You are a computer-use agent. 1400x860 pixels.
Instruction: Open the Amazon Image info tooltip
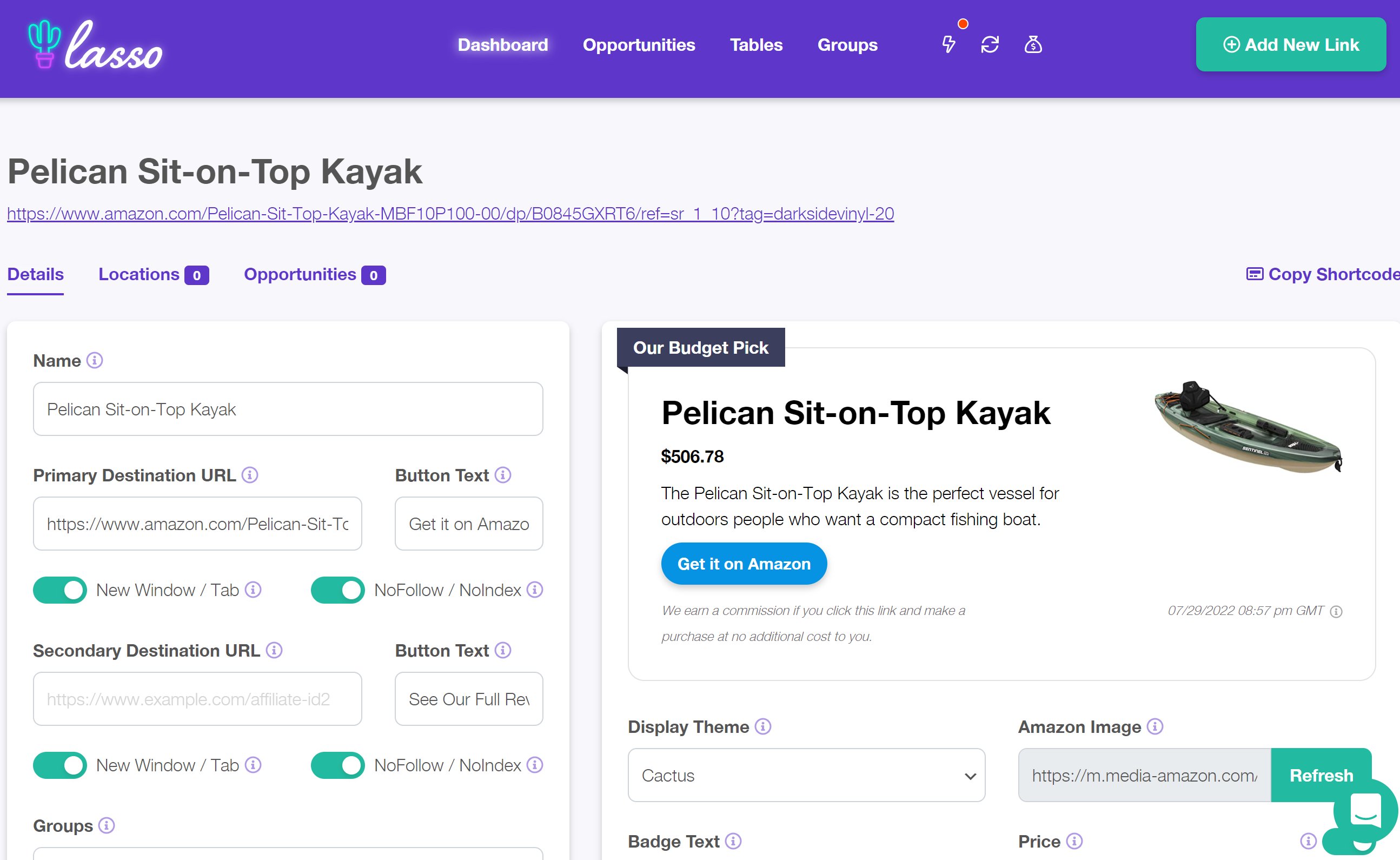(x=1156, y=726)
